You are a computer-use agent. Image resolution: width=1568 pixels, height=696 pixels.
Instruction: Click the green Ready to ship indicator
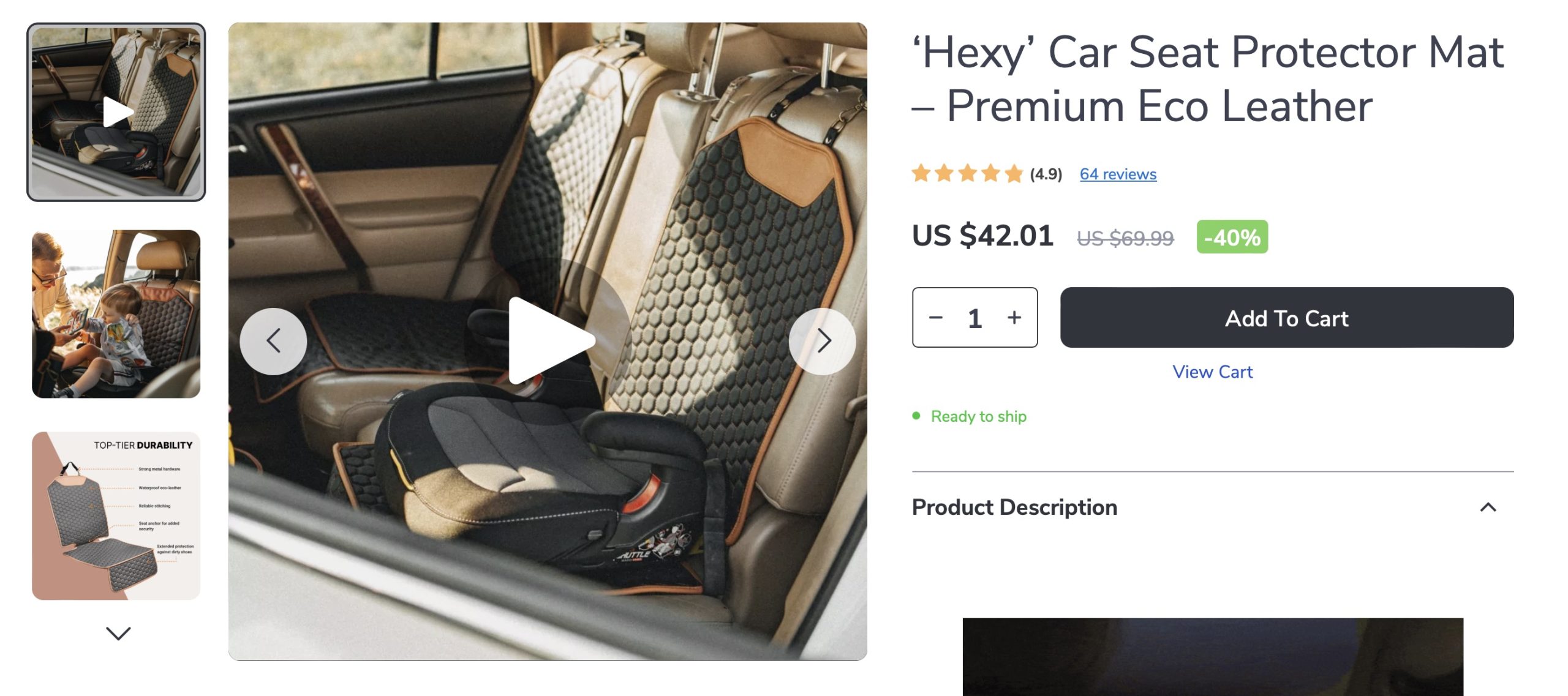(978, 417)
